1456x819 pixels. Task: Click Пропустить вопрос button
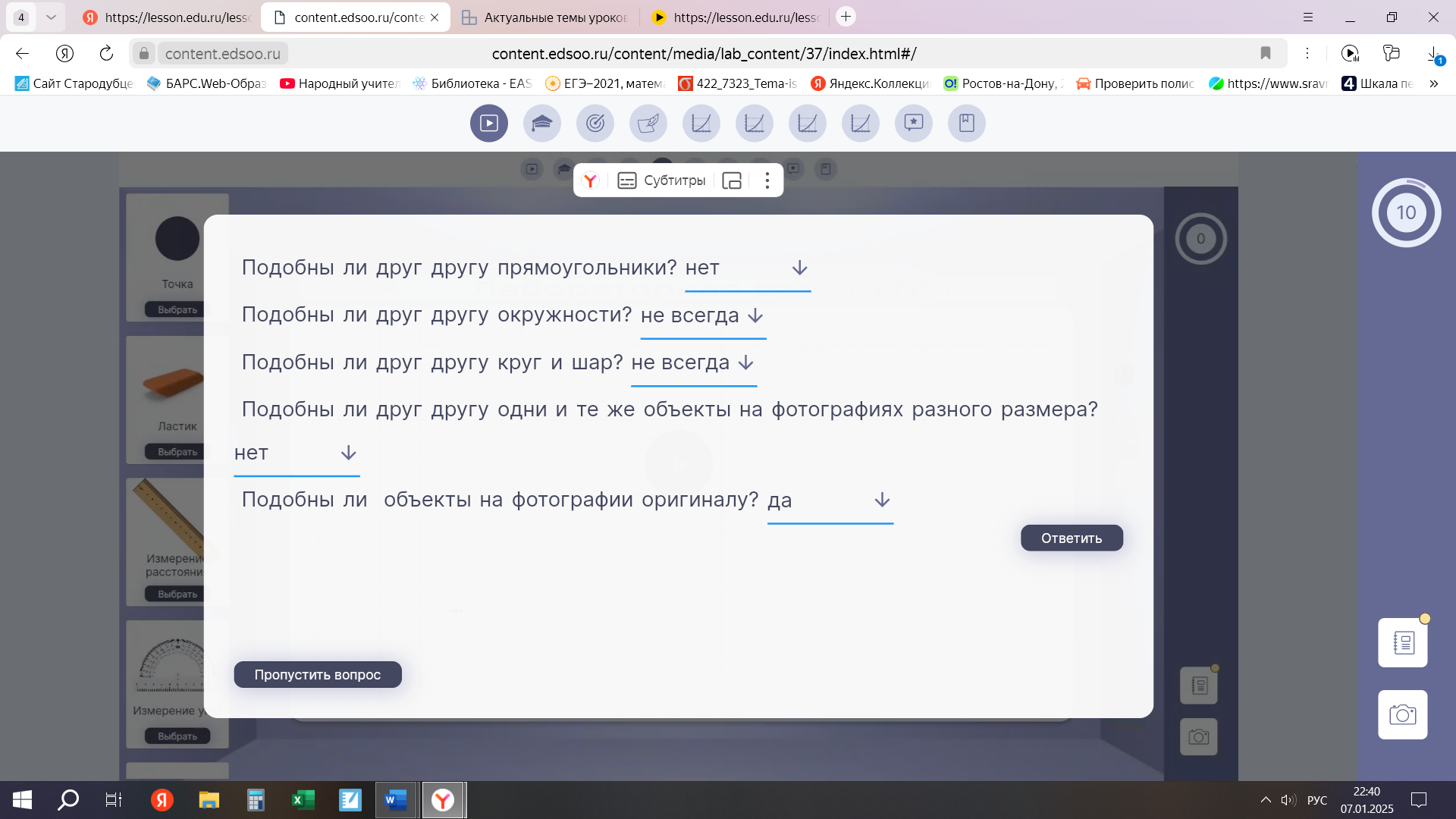click(317, 675)
